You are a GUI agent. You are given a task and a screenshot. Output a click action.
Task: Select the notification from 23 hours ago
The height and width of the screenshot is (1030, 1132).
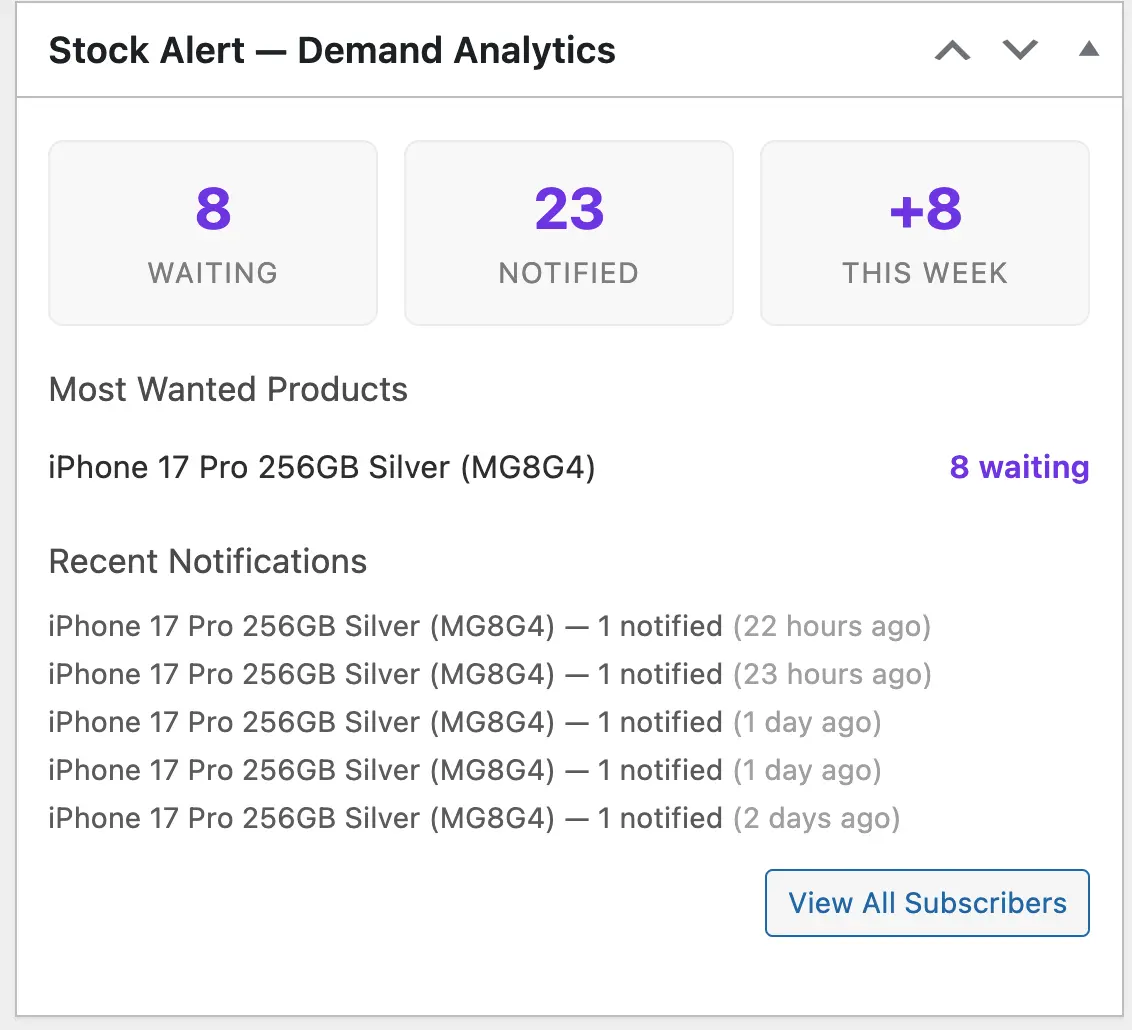(490, 674)
